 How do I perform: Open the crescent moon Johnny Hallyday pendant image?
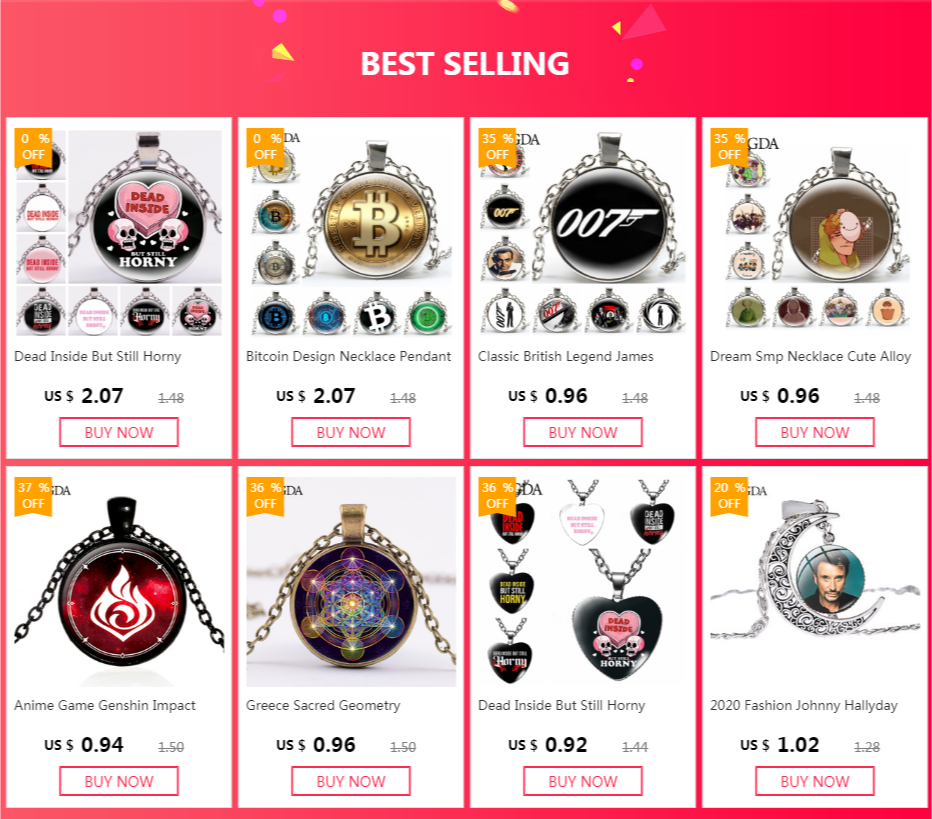815,582
